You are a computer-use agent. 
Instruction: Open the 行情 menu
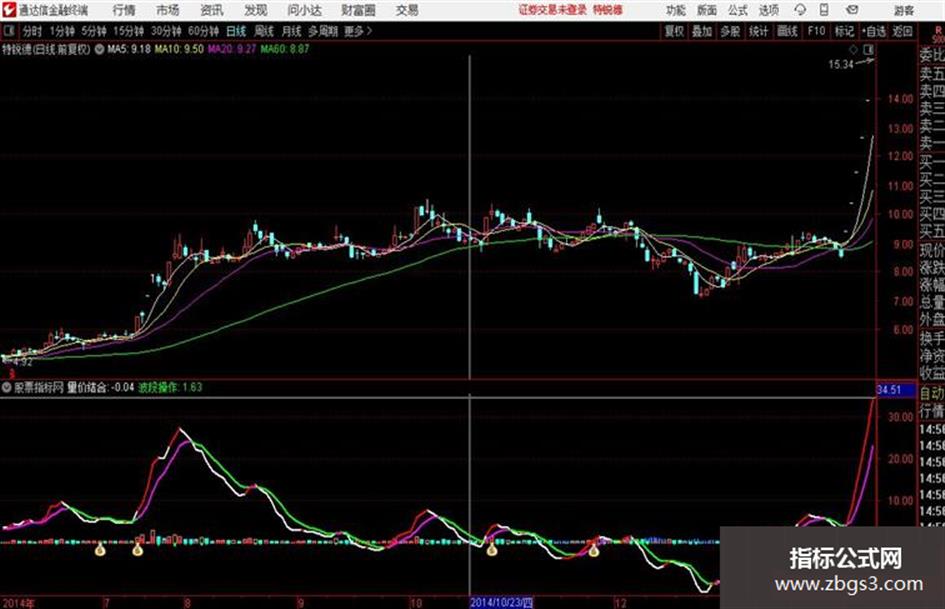(x=125, y=10)
